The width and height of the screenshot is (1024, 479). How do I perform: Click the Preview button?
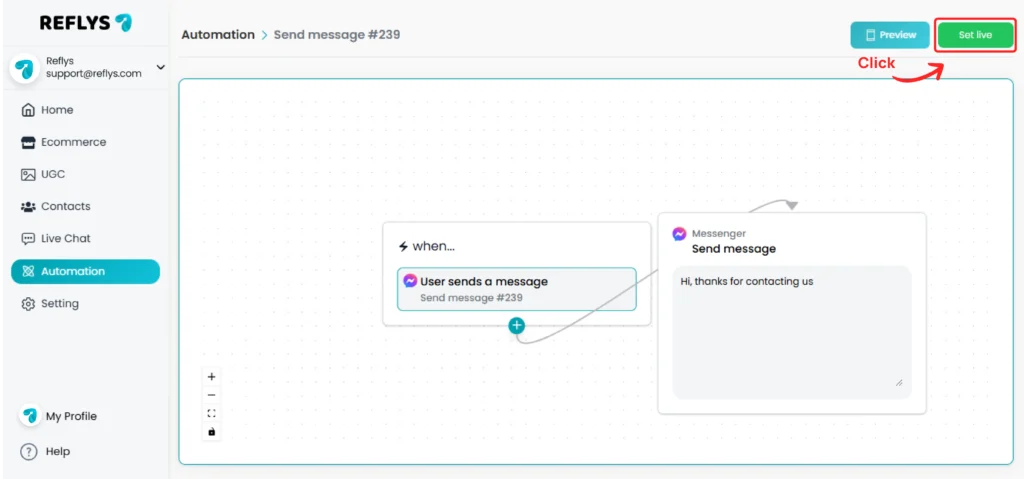889,35
